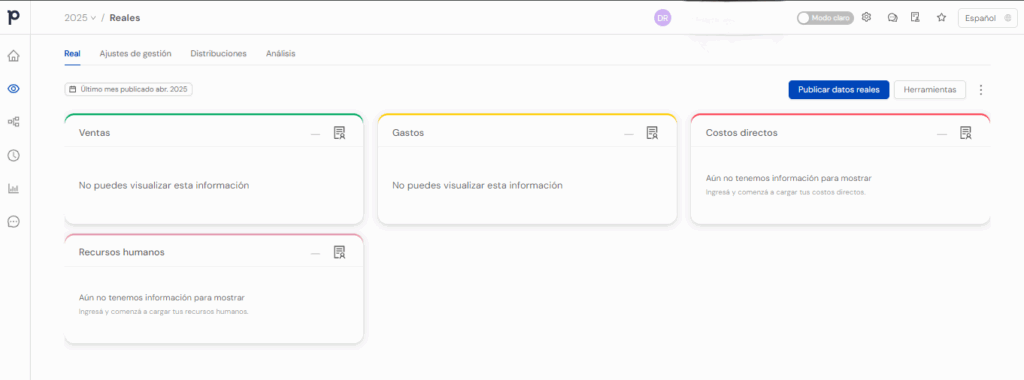Image resolution: width=1024 pixels, height=380 pixels.
Task: Open the hierarchy structure icon in the sidebar
Action: (x=13, y=121)
